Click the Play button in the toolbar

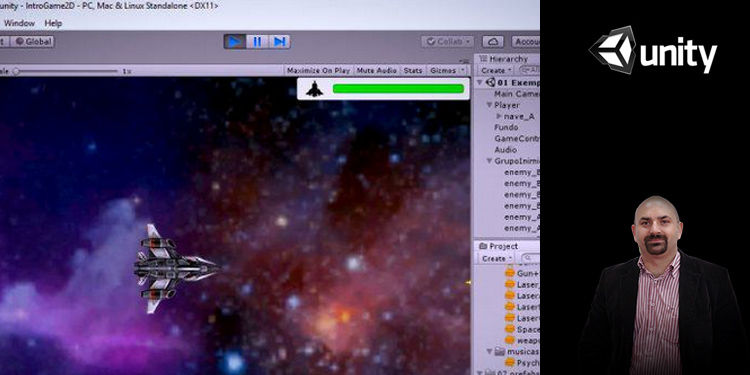235,42
